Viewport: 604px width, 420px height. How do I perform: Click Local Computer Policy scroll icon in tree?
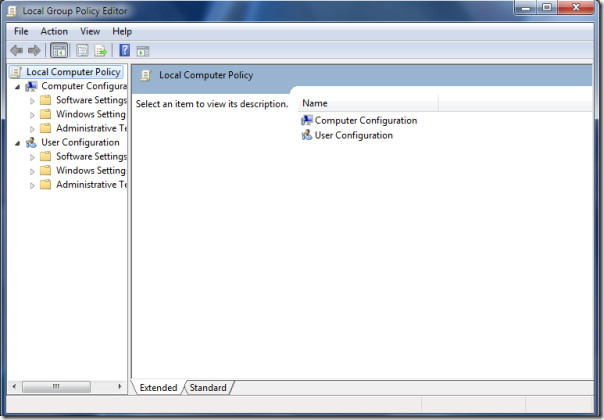click(16, 72)
